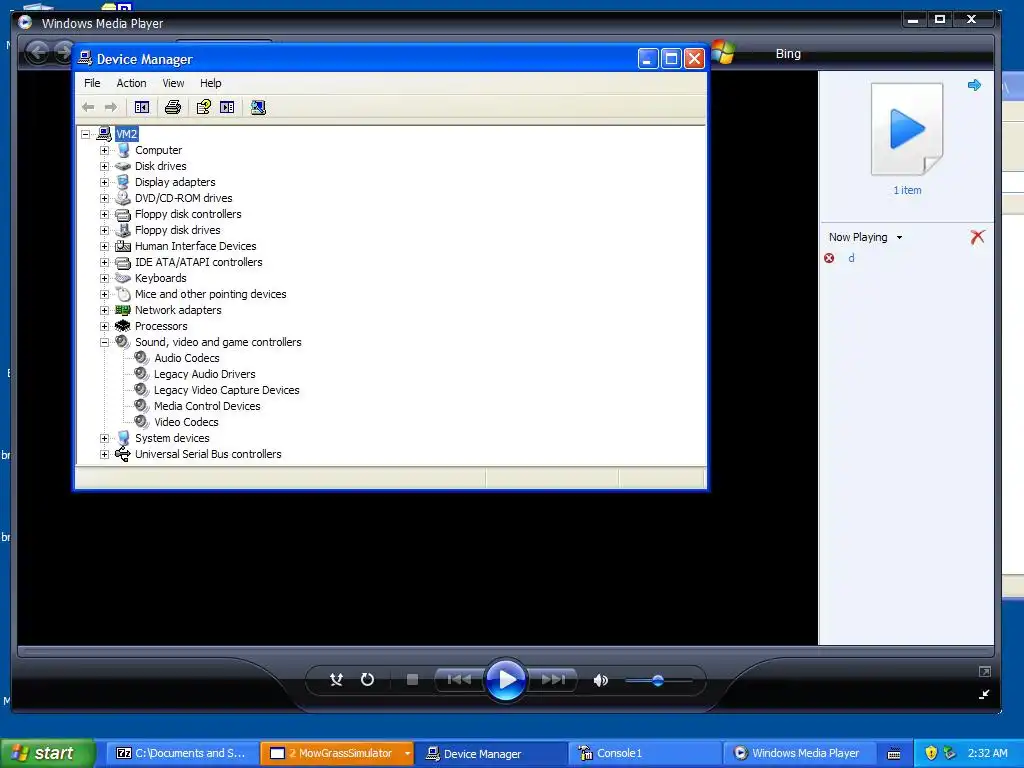Open the Action menu in Device Manager

tap(131, 83)
